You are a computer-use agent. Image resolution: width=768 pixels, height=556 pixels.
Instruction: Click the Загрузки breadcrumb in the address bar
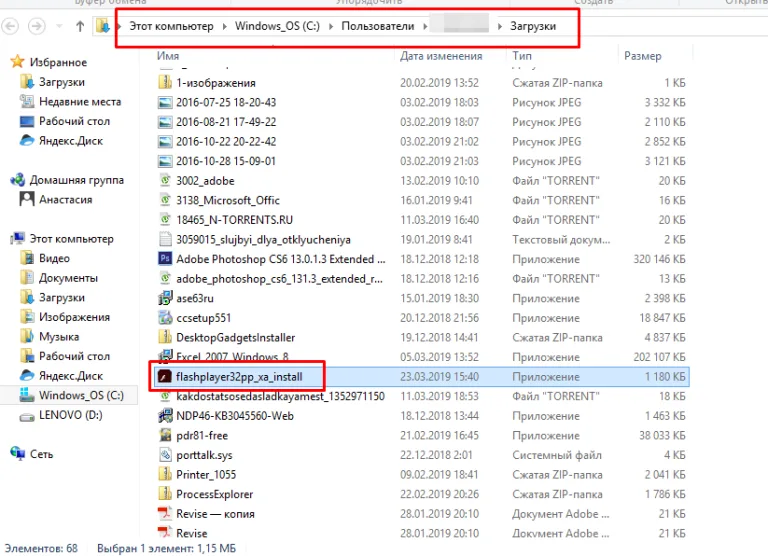tap(533, 26)
